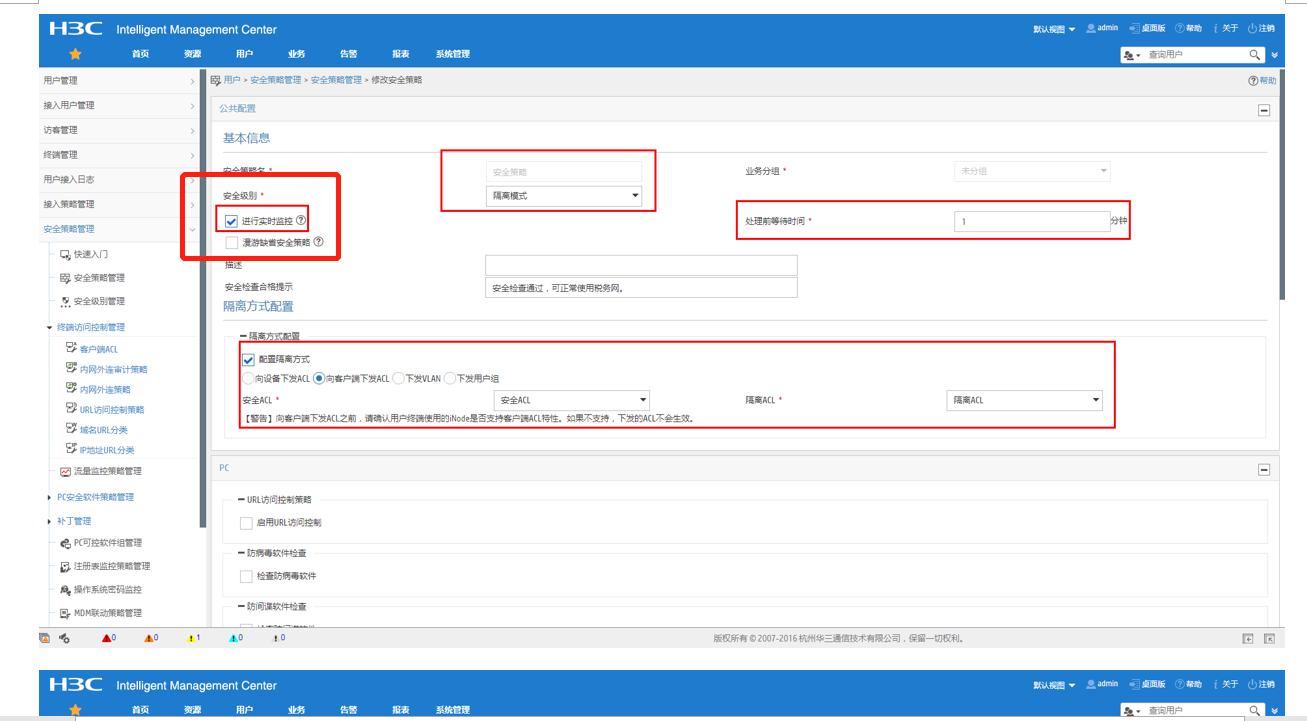The height and width of the screenshot is (721, 1307).
Task: Expand the PC安全软件策略管理 tree group
Action: 49,497
